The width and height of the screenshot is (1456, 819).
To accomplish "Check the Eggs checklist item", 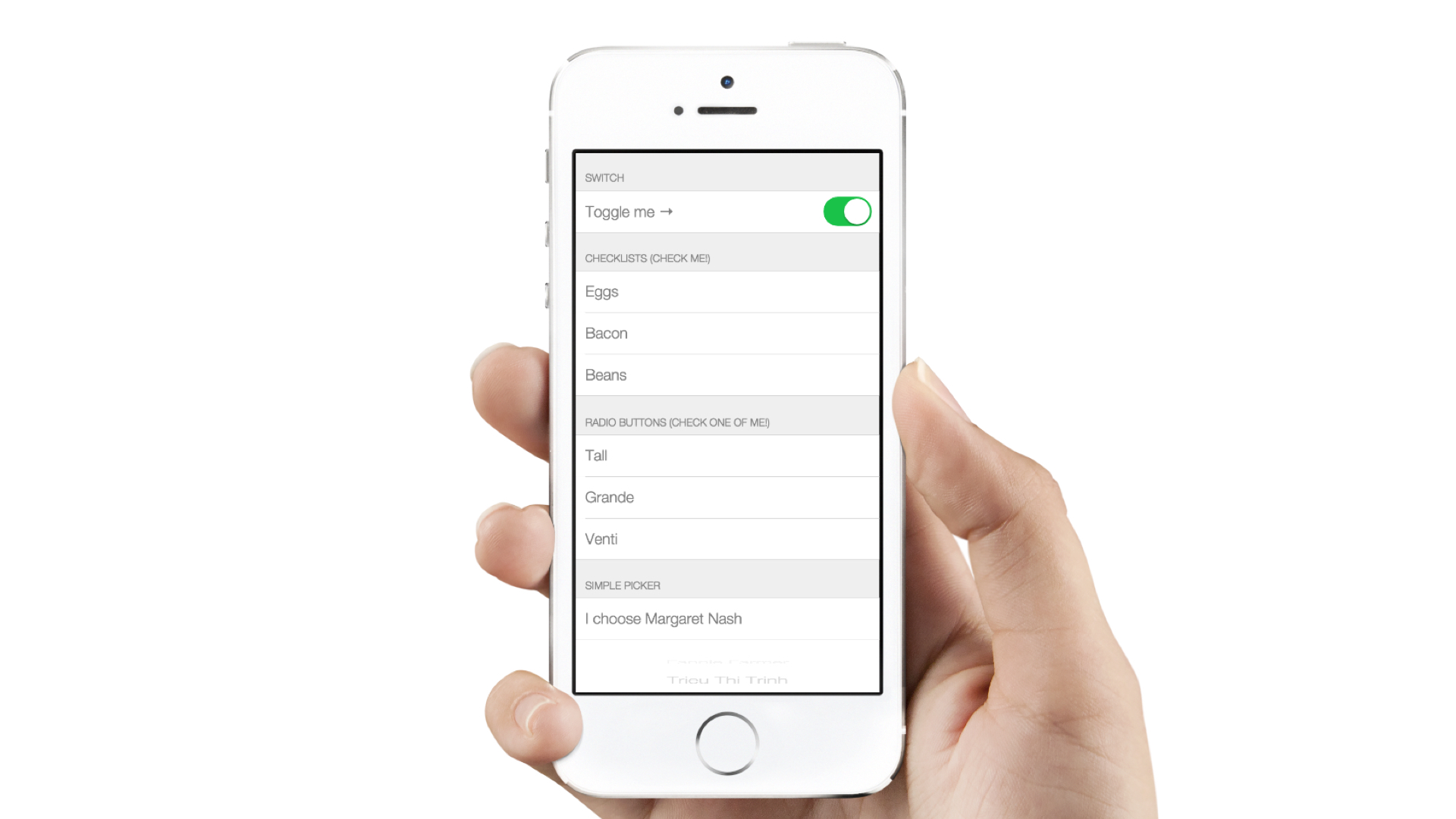I will [727, 291].
